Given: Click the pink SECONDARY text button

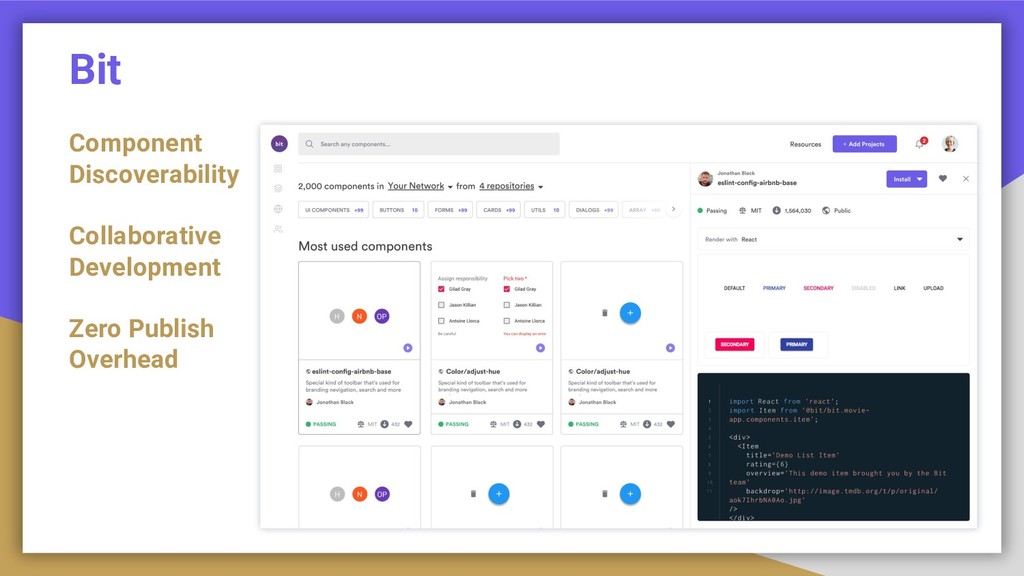Looking at the screenshot, I should point(818,288).
